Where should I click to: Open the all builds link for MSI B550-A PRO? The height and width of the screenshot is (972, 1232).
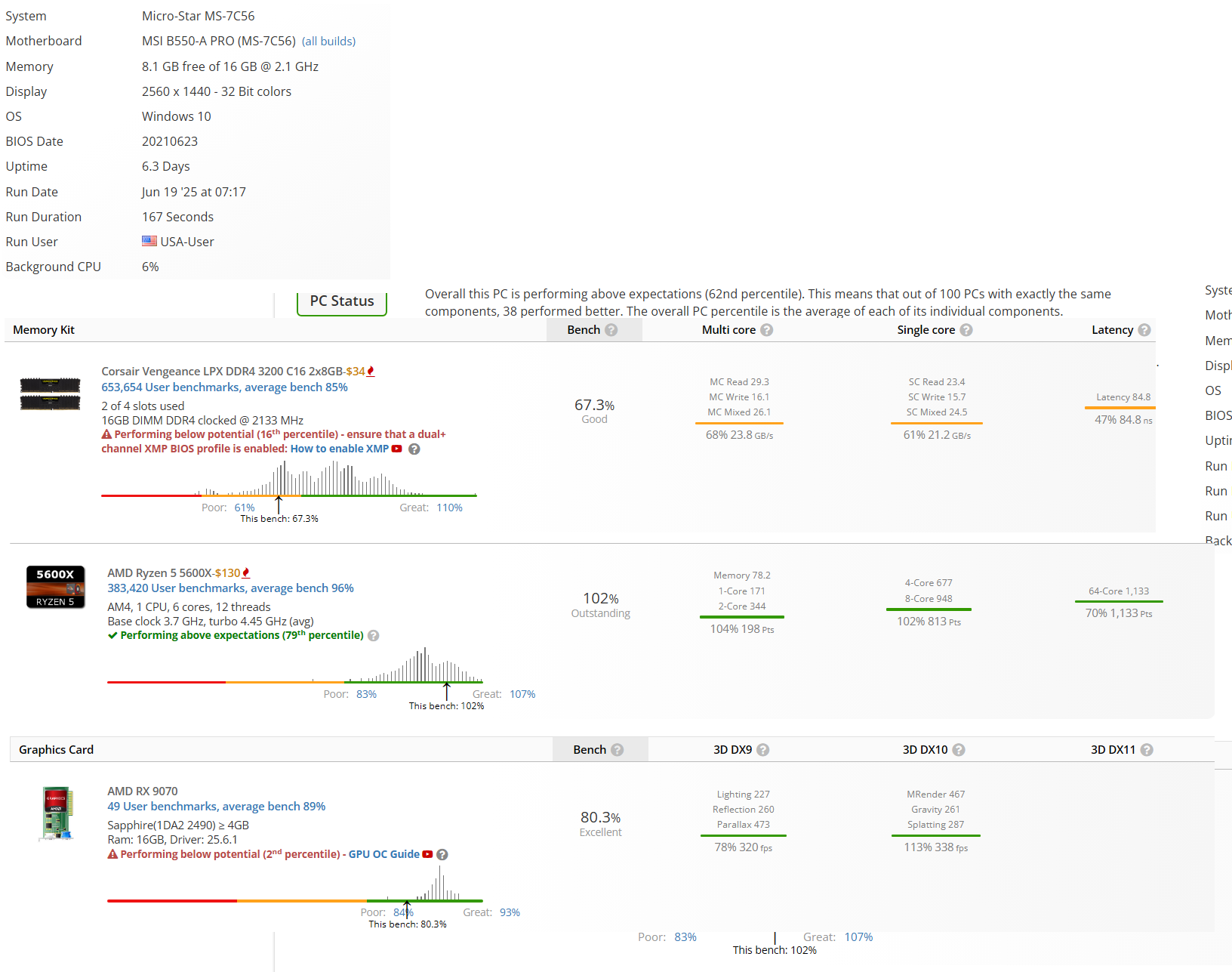click(x=328, y=41)
